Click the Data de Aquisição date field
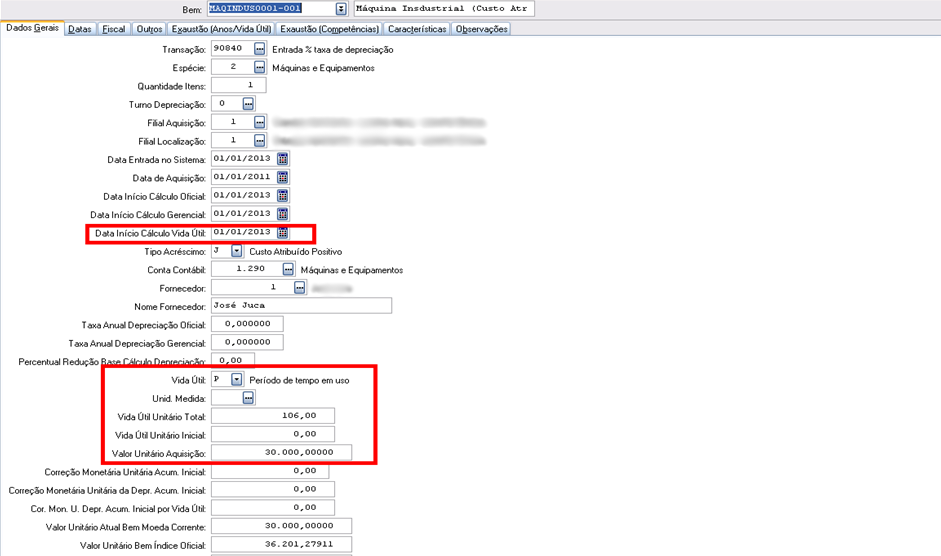Screen dimensions: 941x556 (244, 178)
